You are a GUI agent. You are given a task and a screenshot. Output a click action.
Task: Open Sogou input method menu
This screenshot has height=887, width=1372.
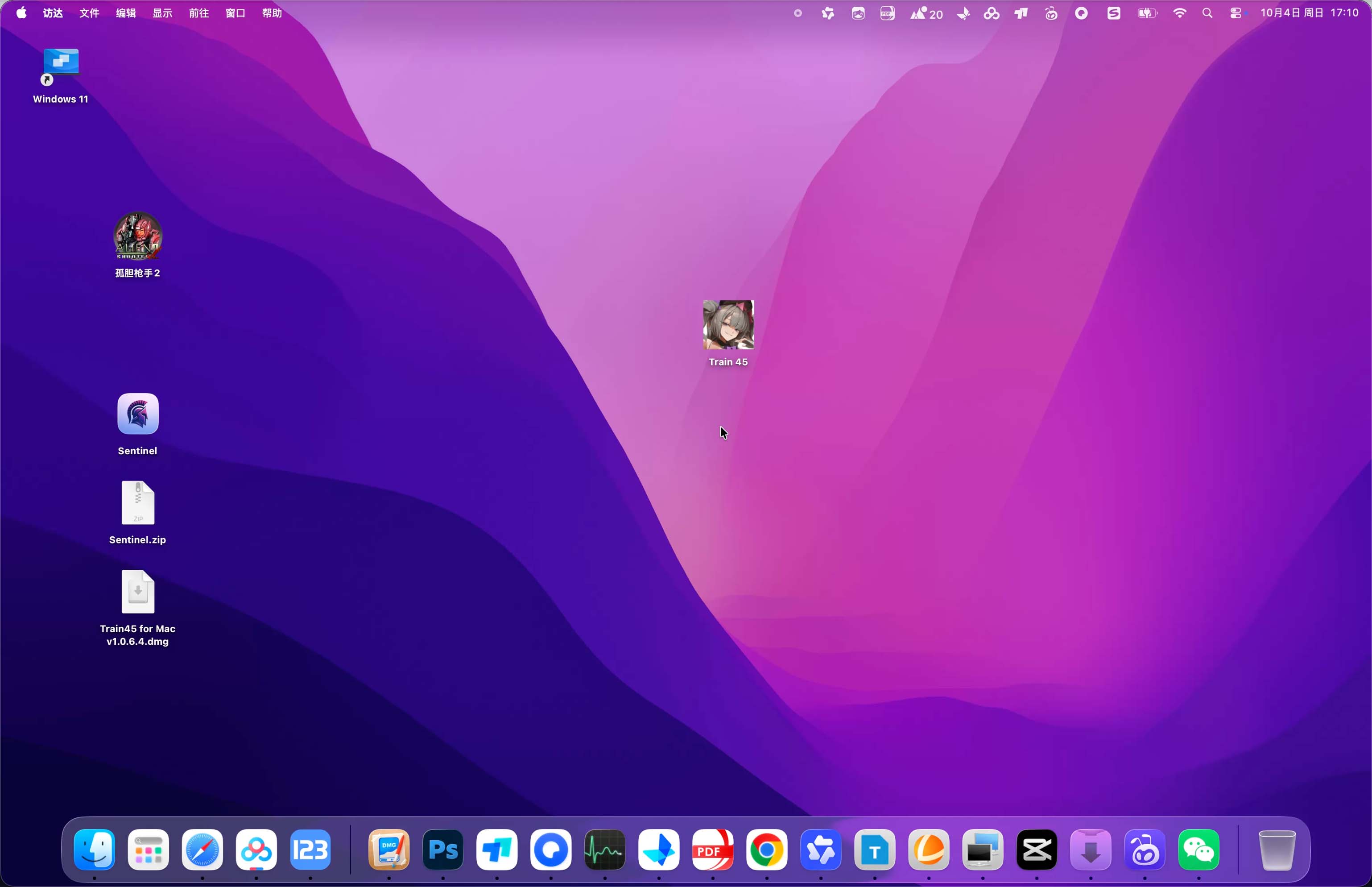pyautogui.click(x=1114, y=12)
